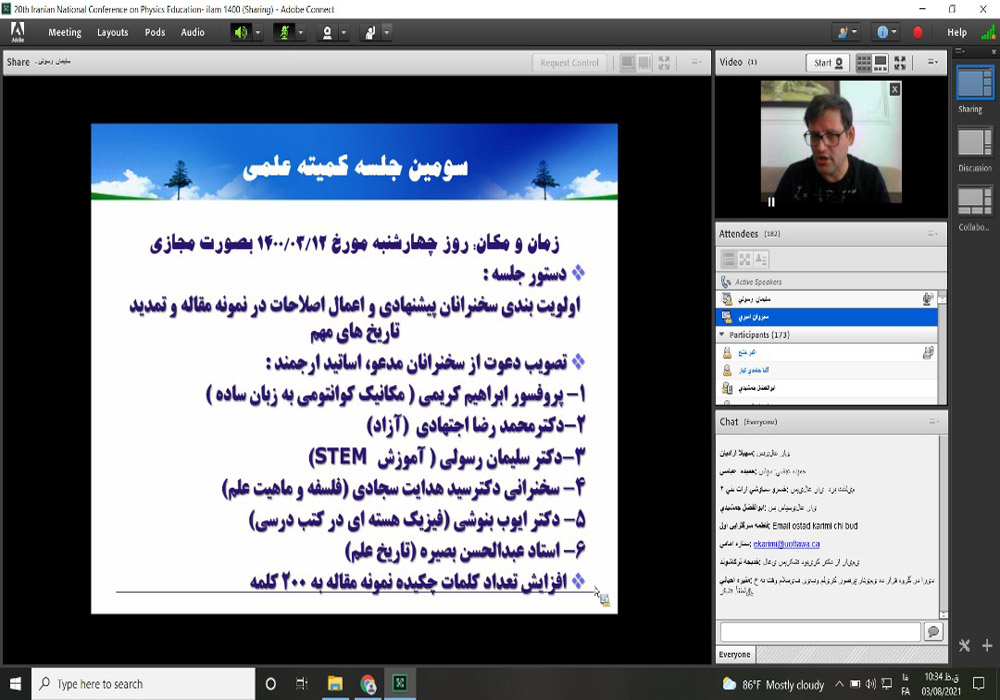Image resolution: width=1000 pixels, height=700 pixels.
Task: Click the raise hand status icon
Action: 369,32
